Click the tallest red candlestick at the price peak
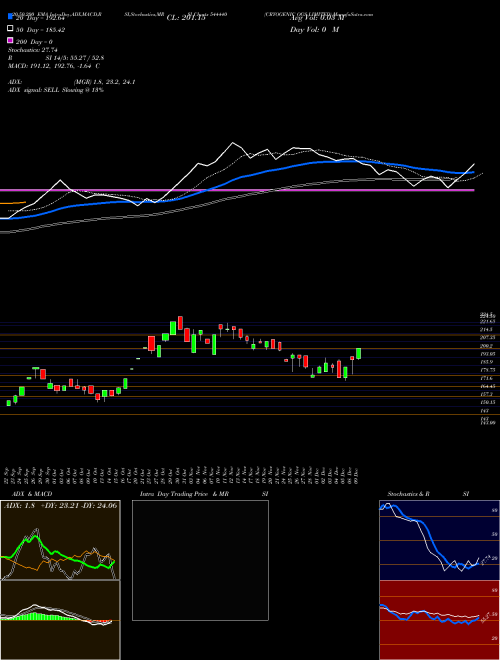This screenshot has height=660, width=500. pos(180,323)
